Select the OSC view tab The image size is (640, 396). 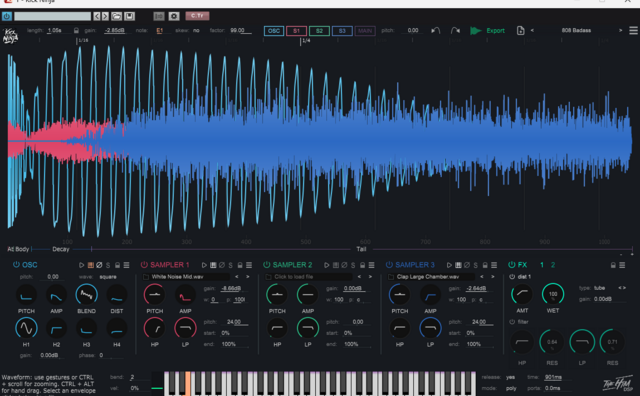[x=274, y=31]
